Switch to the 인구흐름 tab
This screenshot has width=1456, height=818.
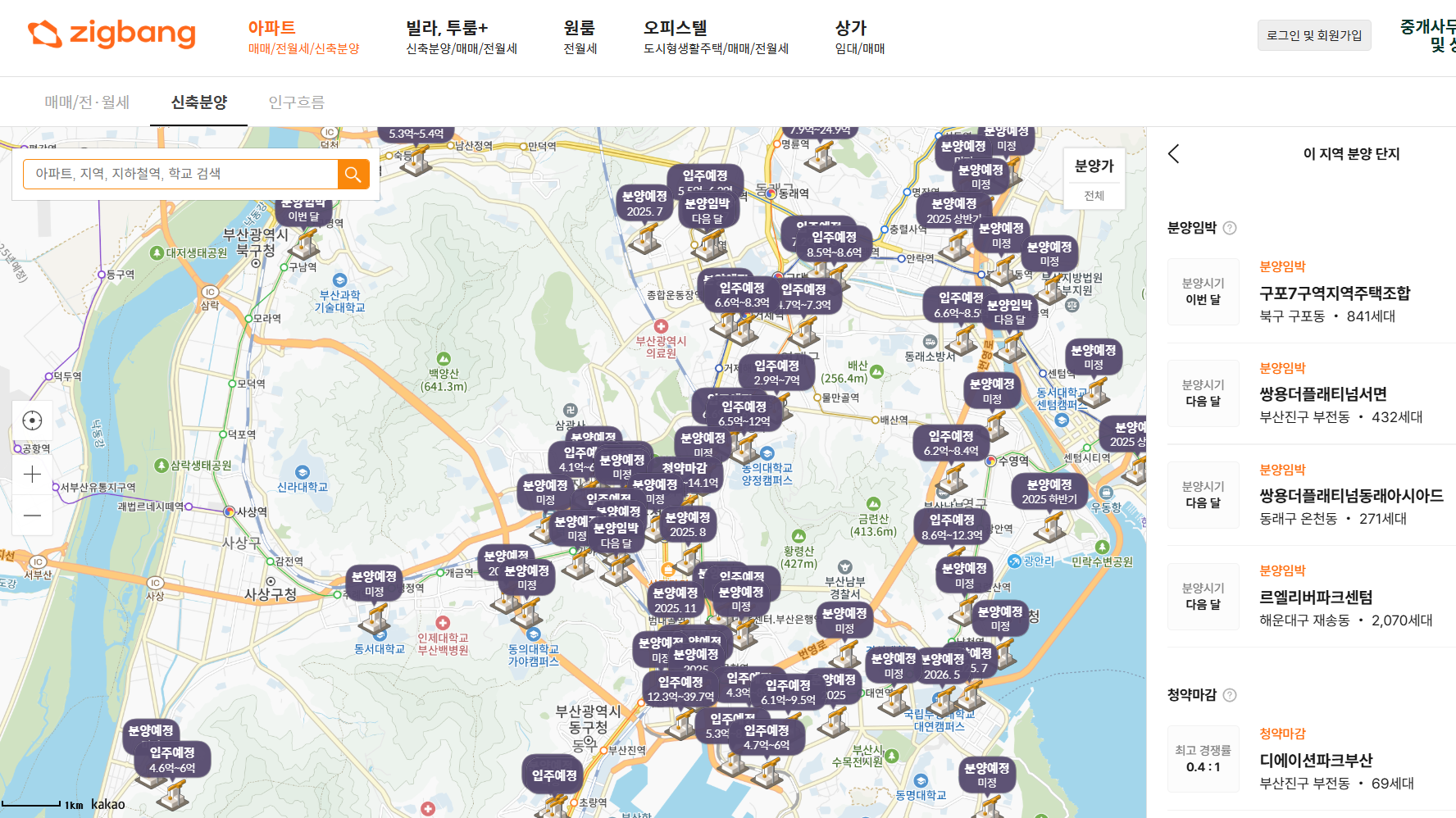(x=297, y=102)
